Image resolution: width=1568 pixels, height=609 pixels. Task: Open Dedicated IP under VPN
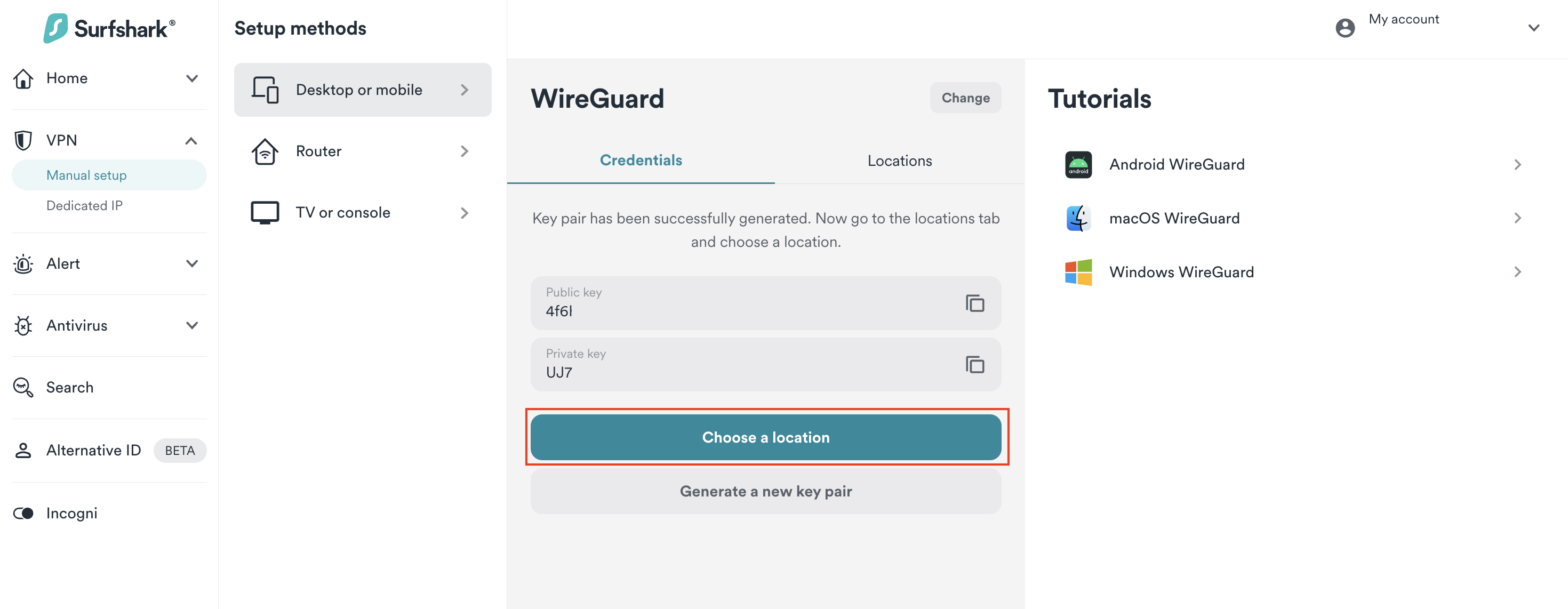coord(85,206)
